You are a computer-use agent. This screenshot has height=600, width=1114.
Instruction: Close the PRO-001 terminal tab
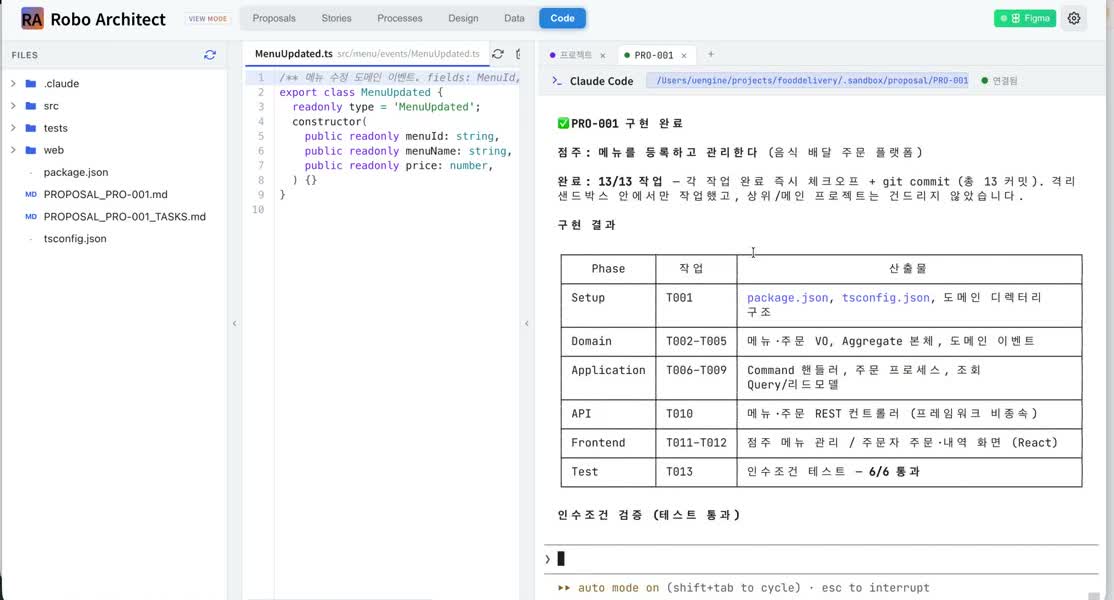(x=684, y=55)
